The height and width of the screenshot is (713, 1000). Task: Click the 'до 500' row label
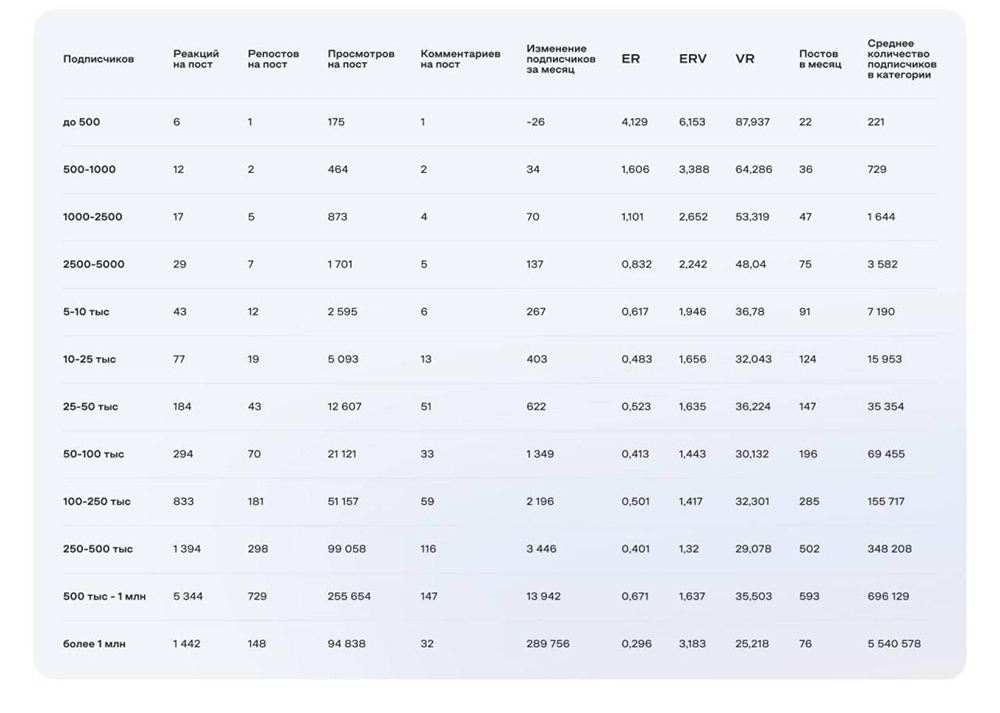pos(81,122)
